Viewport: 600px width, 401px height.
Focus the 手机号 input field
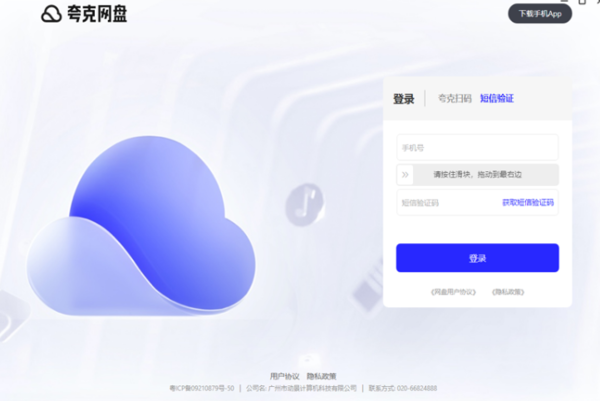tap(478, 147)
